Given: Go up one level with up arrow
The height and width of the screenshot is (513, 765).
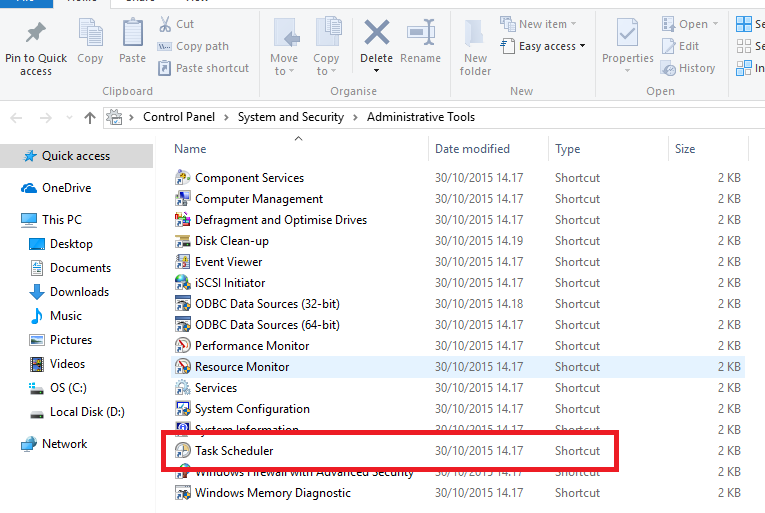Looking at the screenshot, I should (x=89, y=118).
